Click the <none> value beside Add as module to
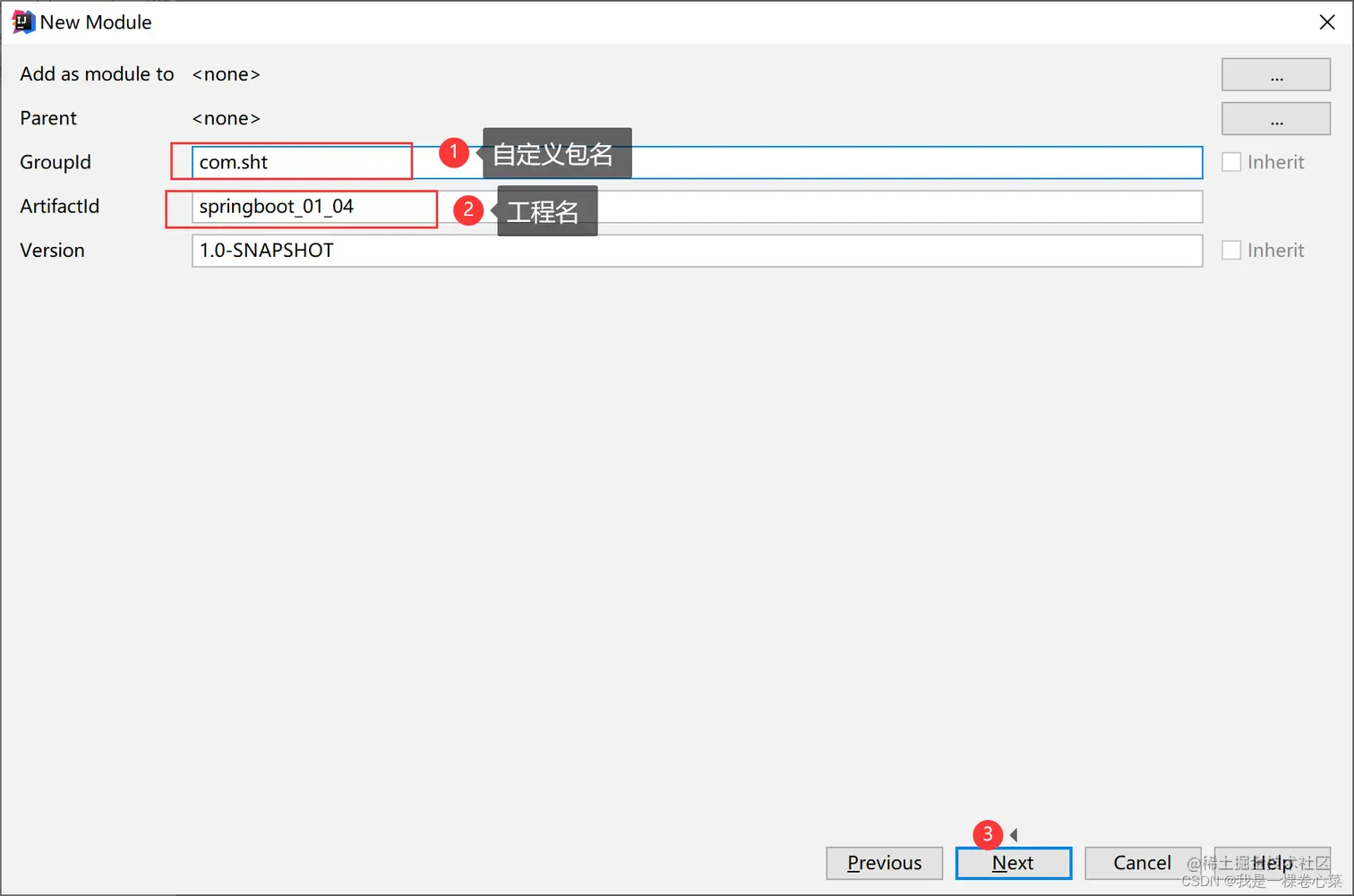This screenshot has width=1354, height=896. click(x=226, y=74)
